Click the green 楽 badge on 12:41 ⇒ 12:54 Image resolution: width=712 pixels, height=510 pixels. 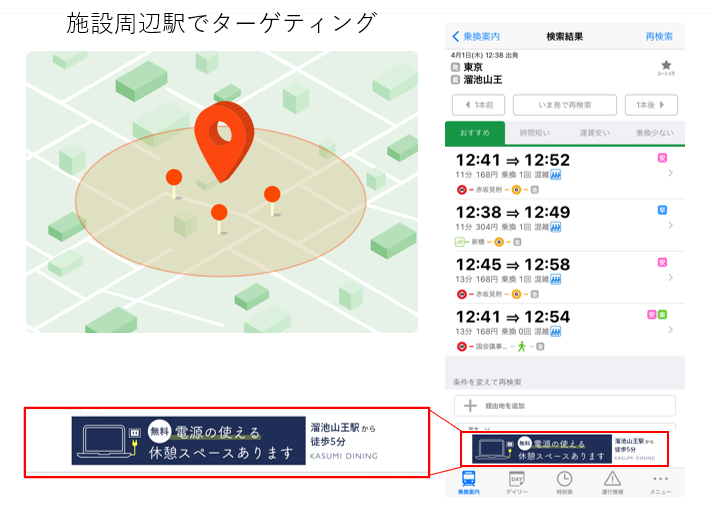pos(663,315)
